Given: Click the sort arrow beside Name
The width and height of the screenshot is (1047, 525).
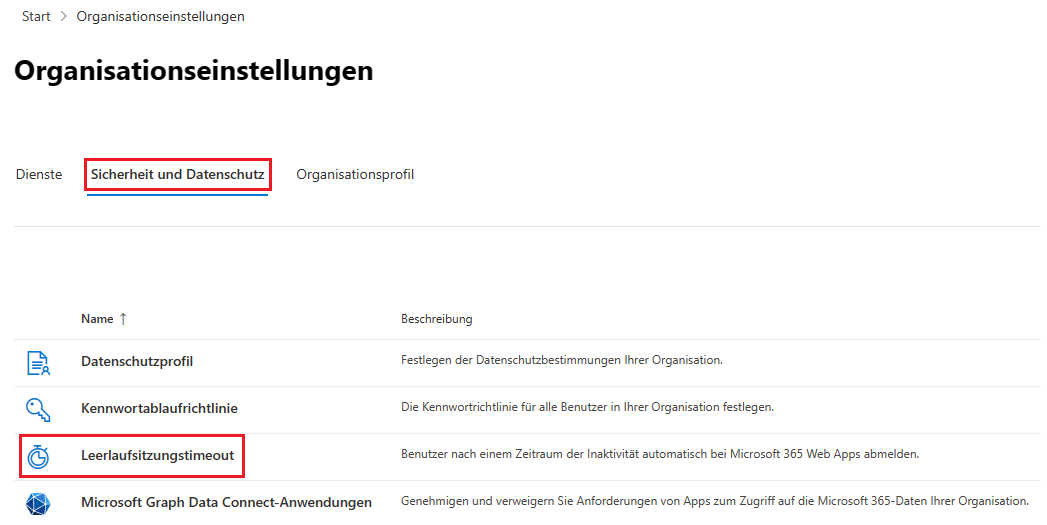Looking at the screenshot, I should tap(123, 319).
